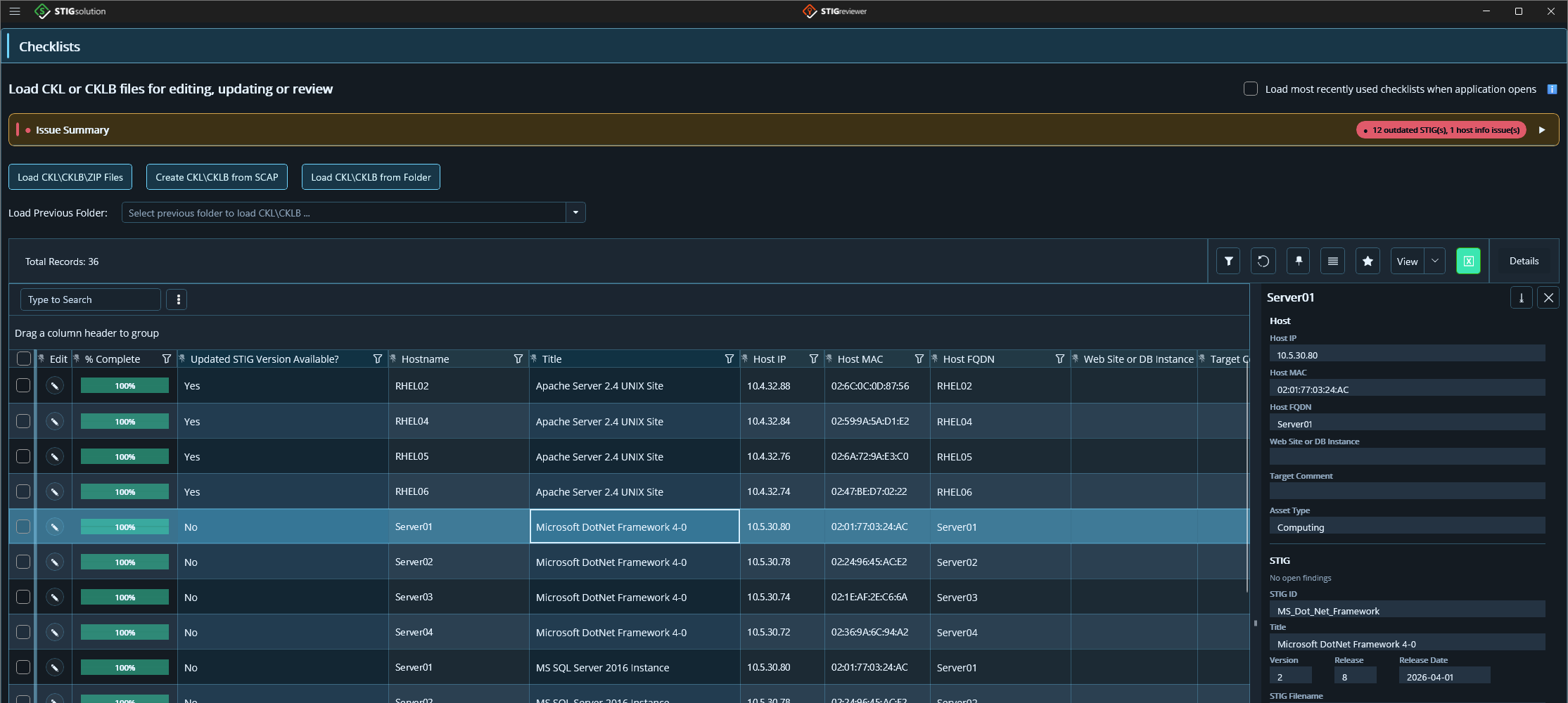Click the Asset Type Computing field

pyautogui.click(x=1407, y=527)
